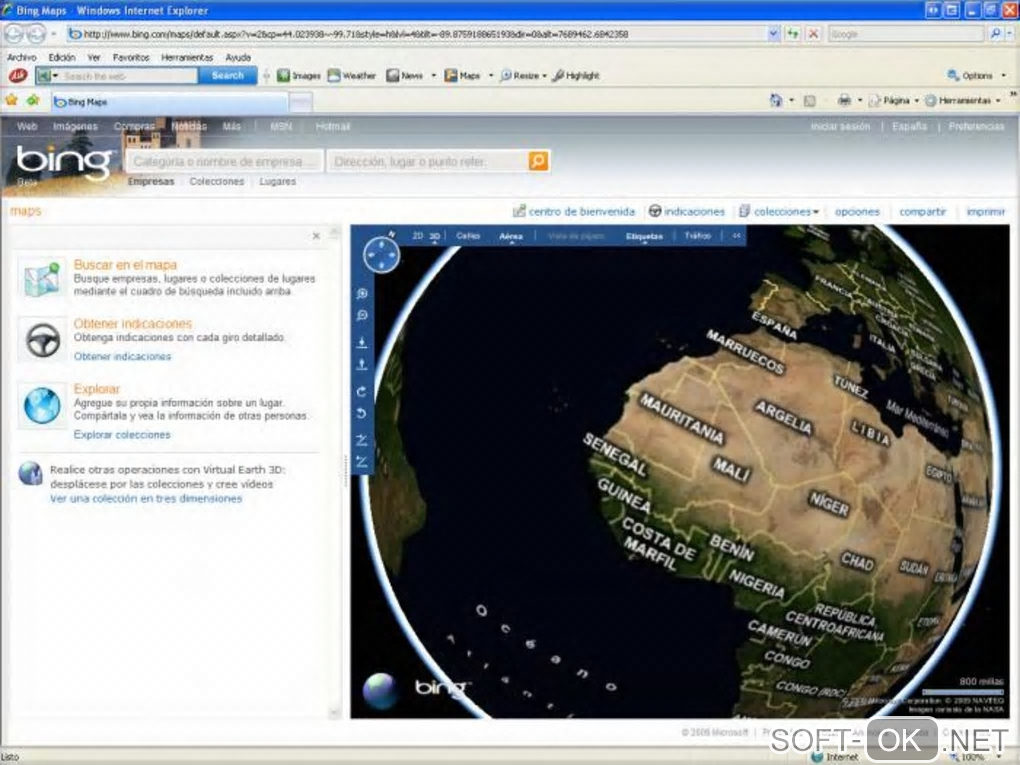Click the lower altitude down-arrow icon
The width and height of the screenshot is (1020, 765).
point(362,342)
